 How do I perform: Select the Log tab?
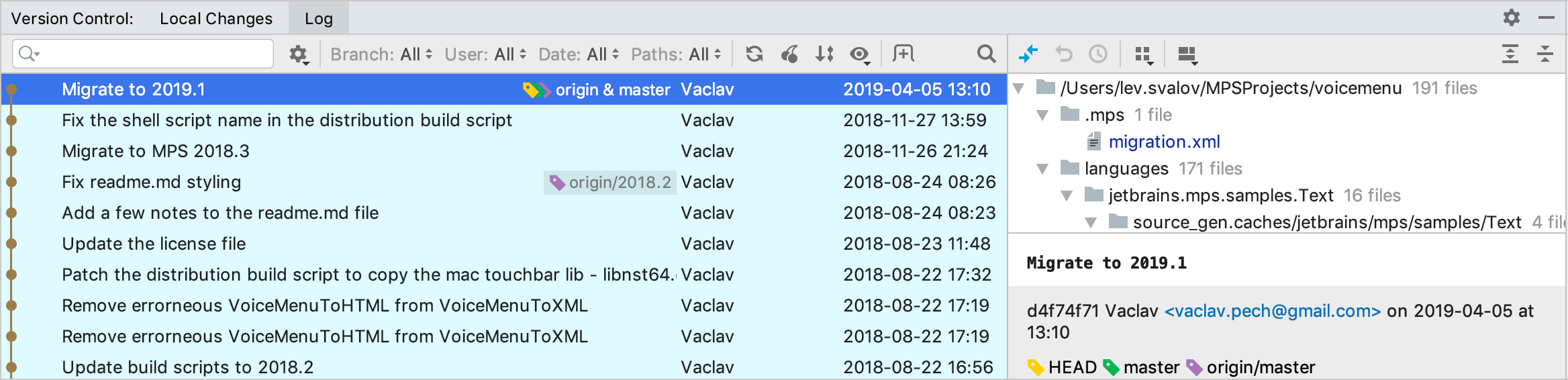point(318,18)
